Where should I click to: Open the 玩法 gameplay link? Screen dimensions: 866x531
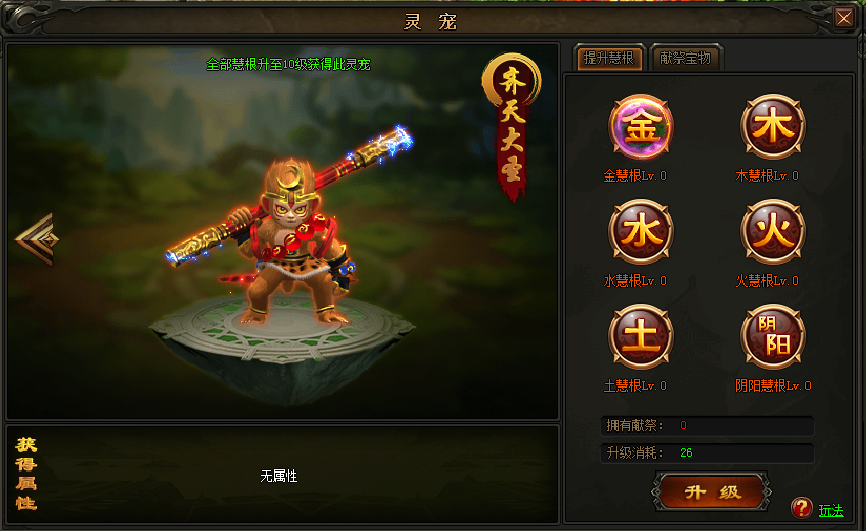[831, 510]
